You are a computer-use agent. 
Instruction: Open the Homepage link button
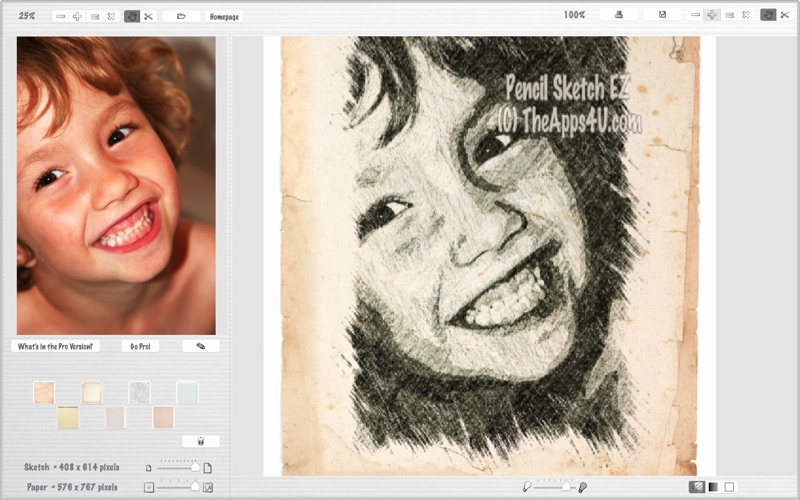224,16
